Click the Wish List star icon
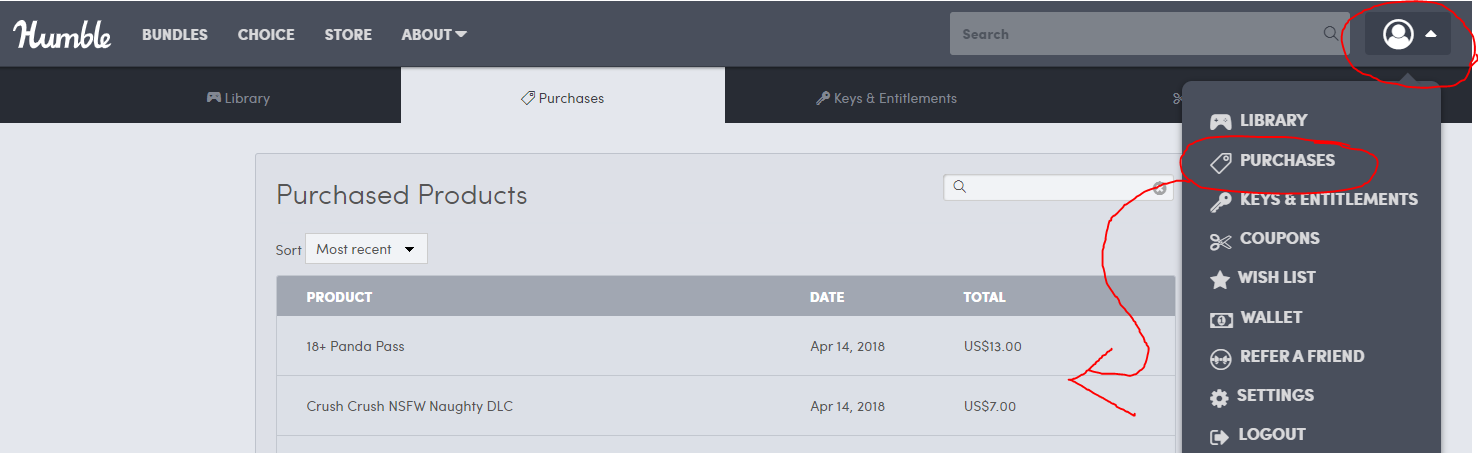The height and width of the screenshot is (453, 1478). (1220, 279)
